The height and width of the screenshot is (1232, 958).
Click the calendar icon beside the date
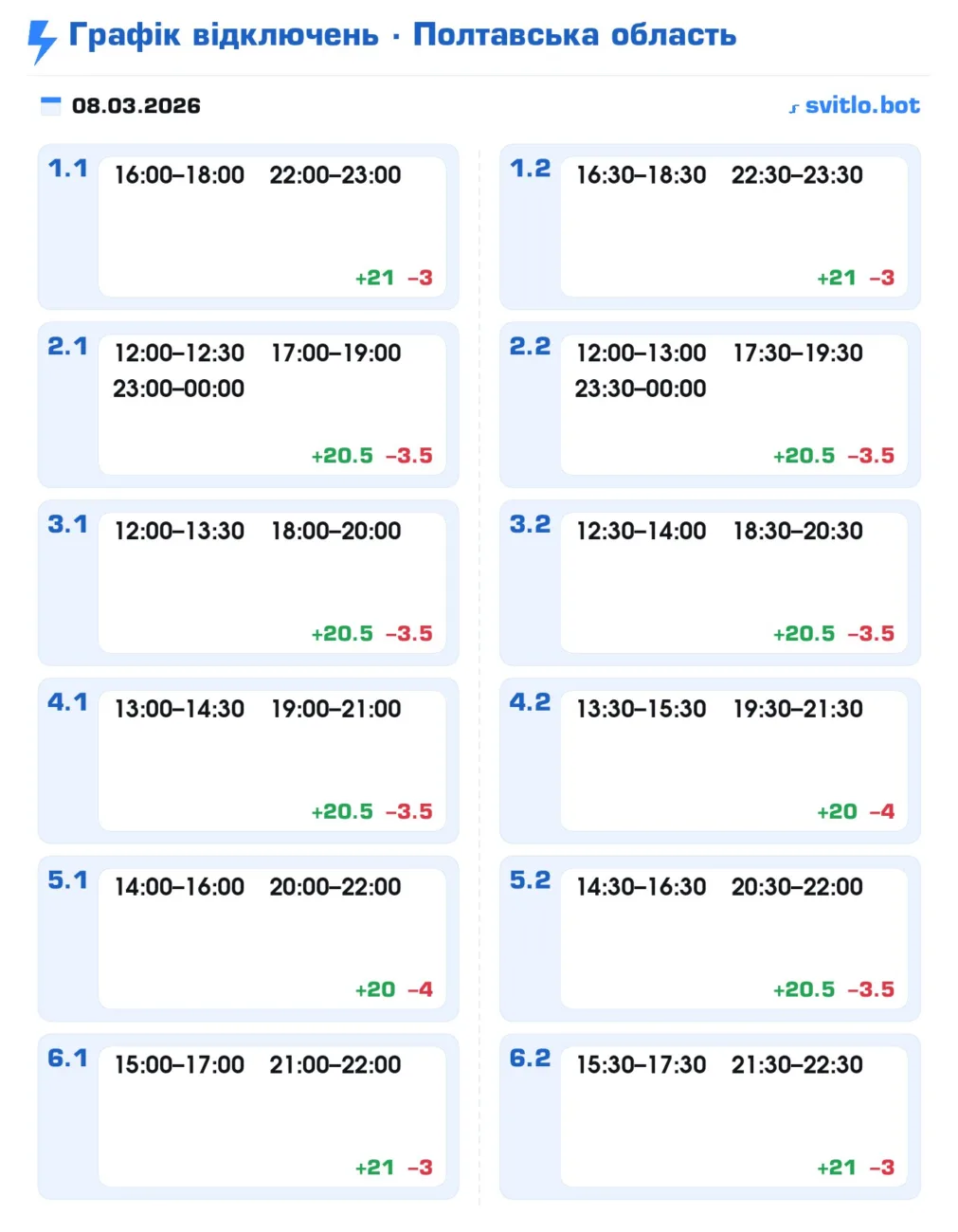[x=50, y=105]
